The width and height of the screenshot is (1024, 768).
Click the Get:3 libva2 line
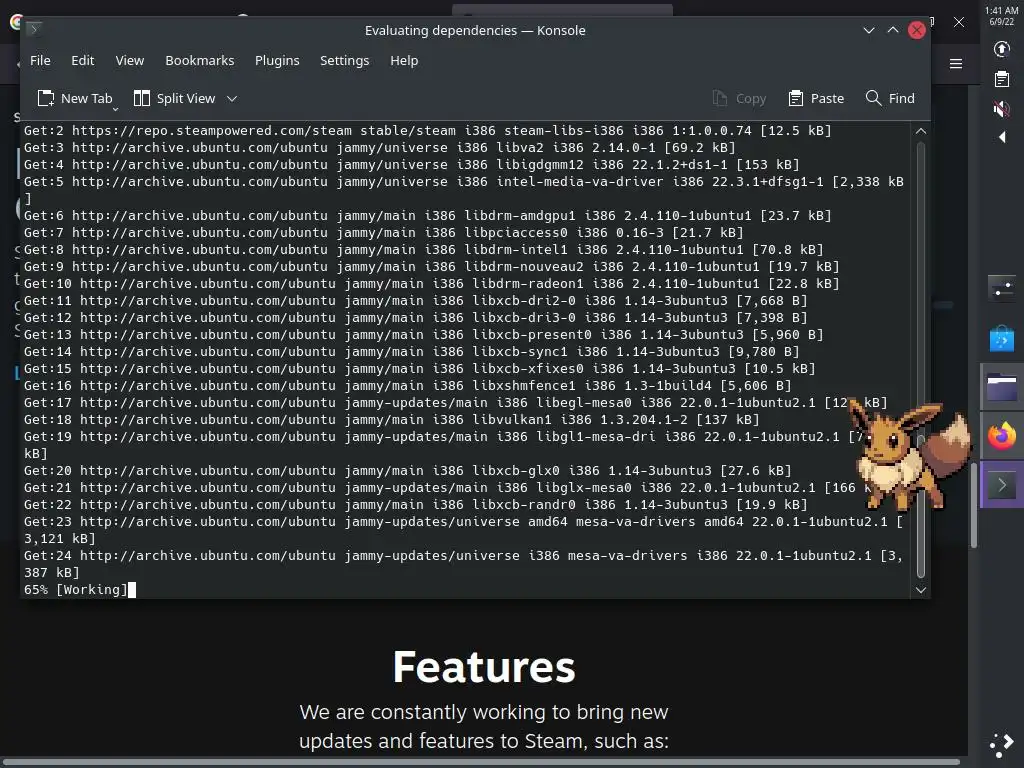coord(380,148)
